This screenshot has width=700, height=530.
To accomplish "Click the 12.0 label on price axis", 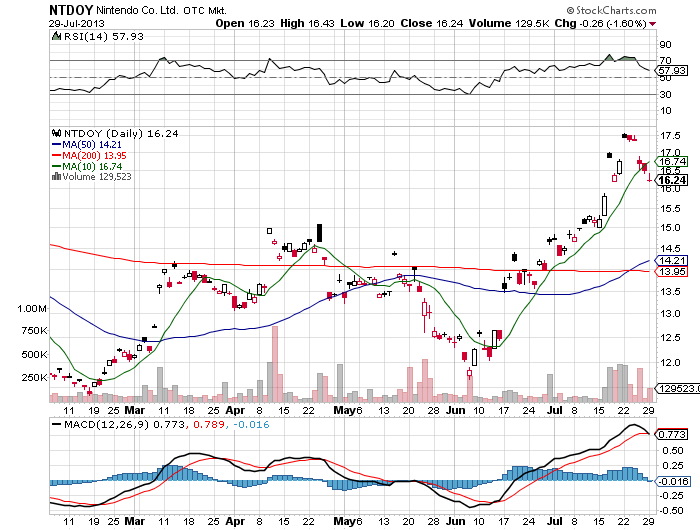I will point(671,363).
